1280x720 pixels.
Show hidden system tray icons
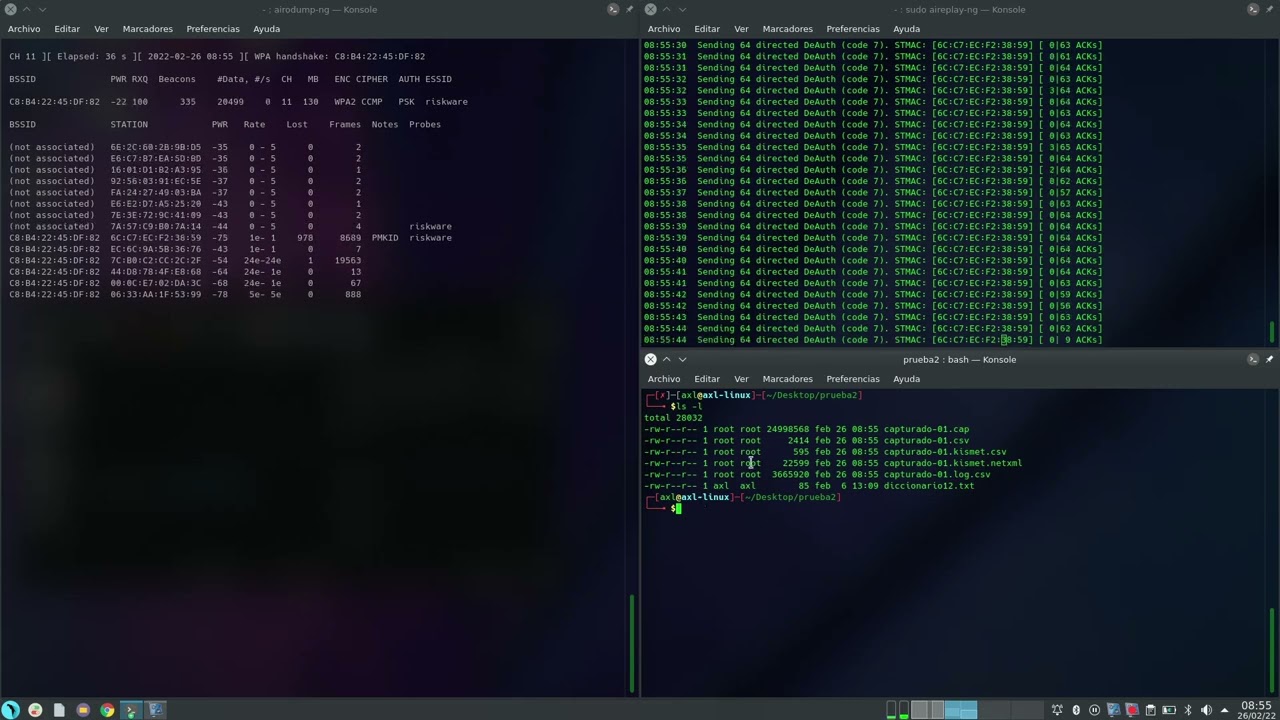point(1224,710)
